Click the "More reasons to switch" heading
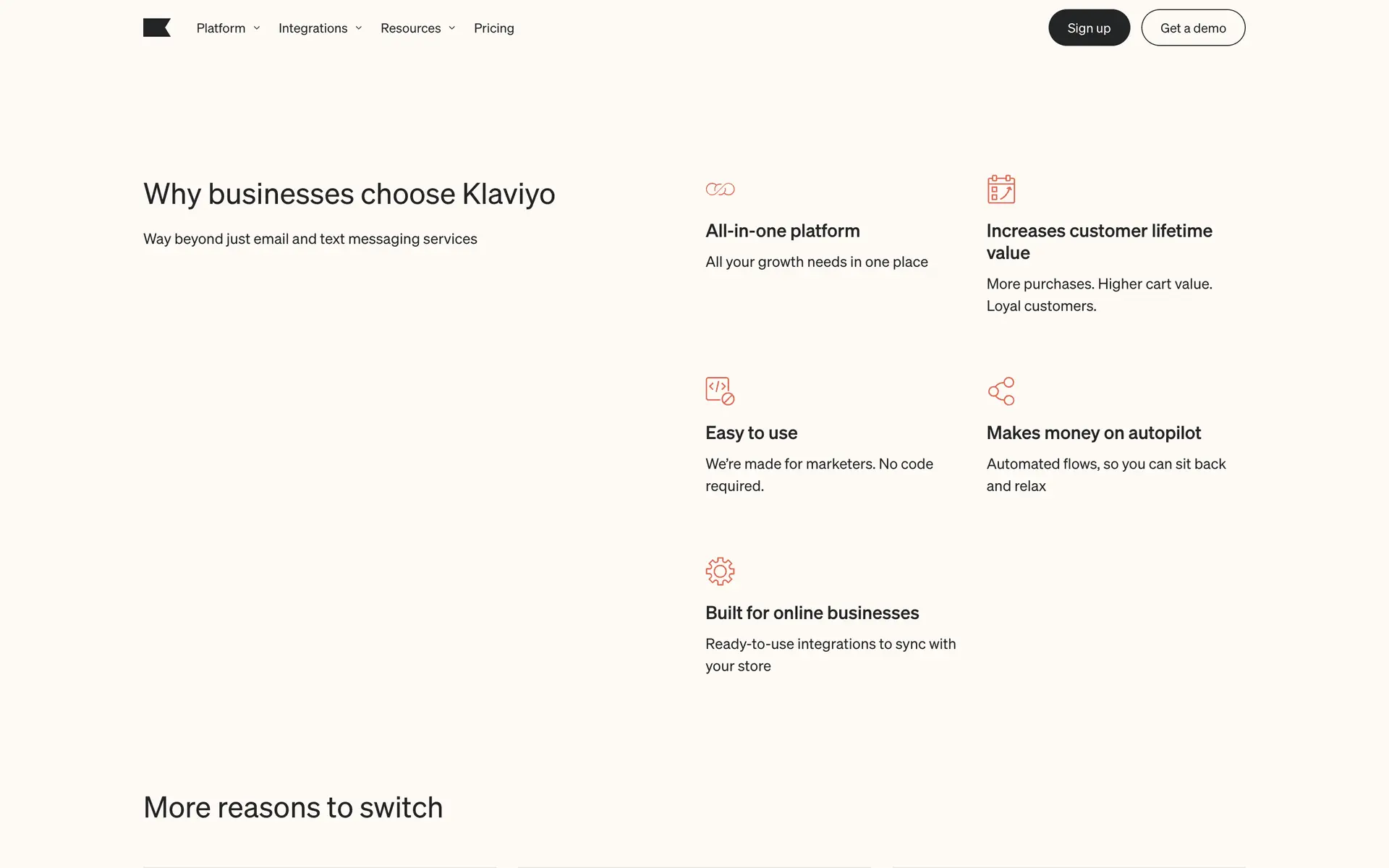Image resolution: width=1389 pixels, height=868 pixels. 293,807
